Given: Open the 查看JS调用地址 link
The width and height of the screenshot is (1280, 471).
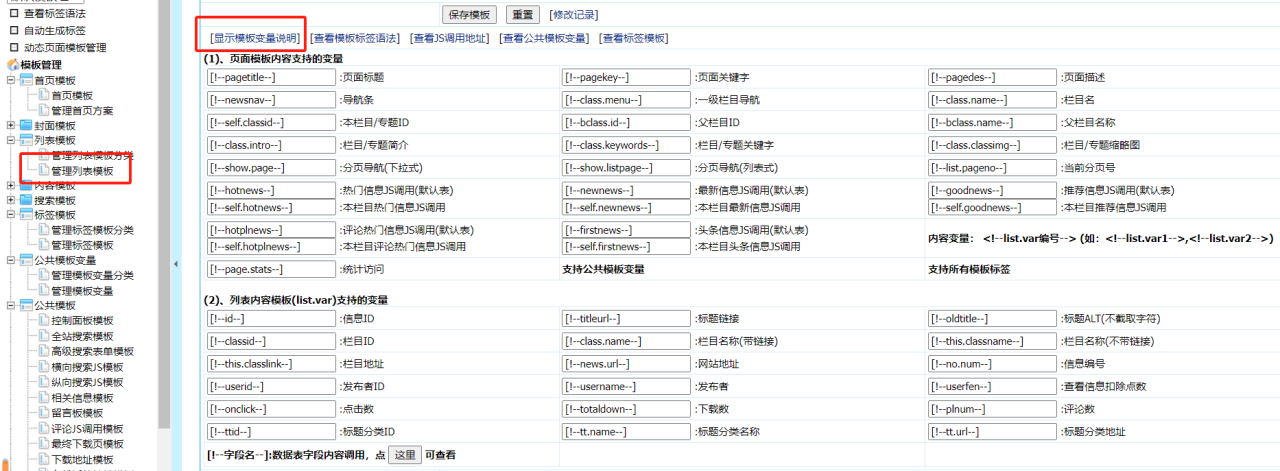Looking at the screenshot, I should pos(449,38).
